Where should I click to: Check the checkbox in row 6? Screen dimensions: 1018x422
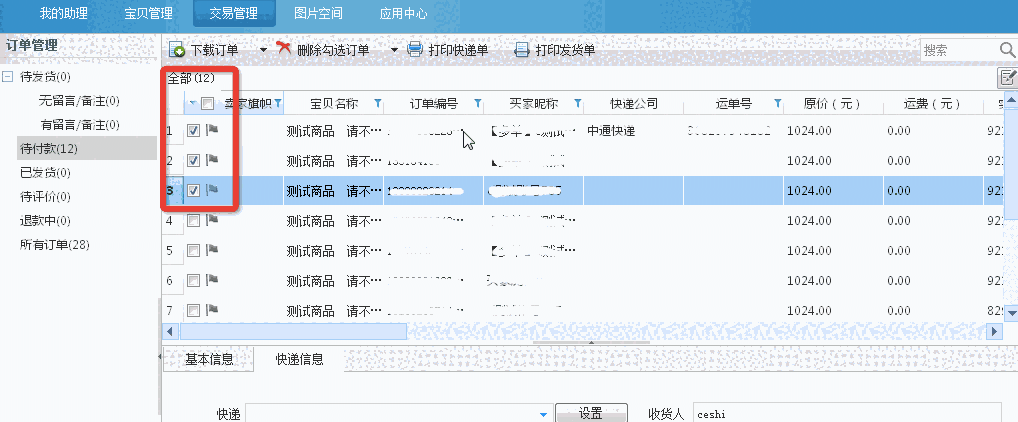[193, 280]
